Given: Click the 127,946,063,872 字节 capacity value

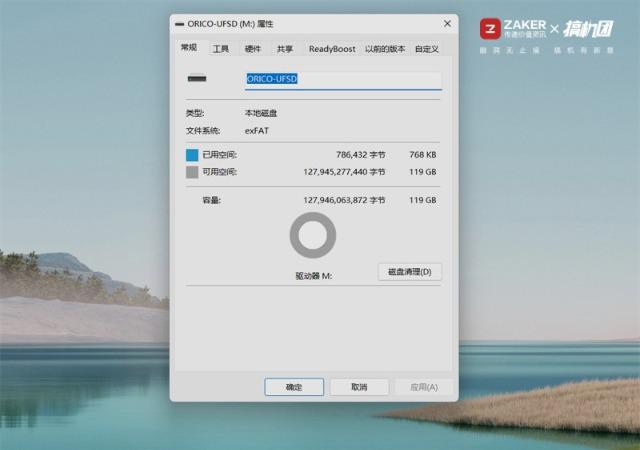Looking at the screenshot, I should click(344, 200).
